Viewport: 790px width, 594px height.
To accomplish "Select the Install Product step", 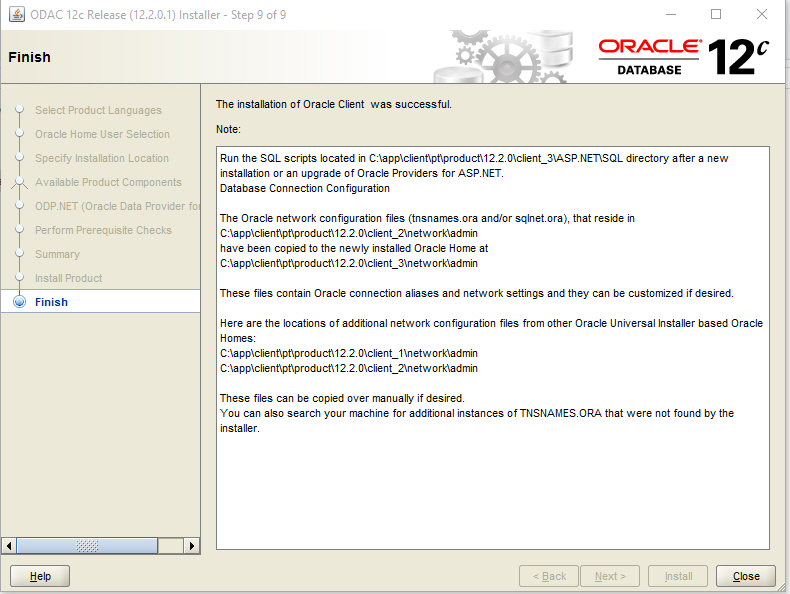I will [x=69, y=278].
